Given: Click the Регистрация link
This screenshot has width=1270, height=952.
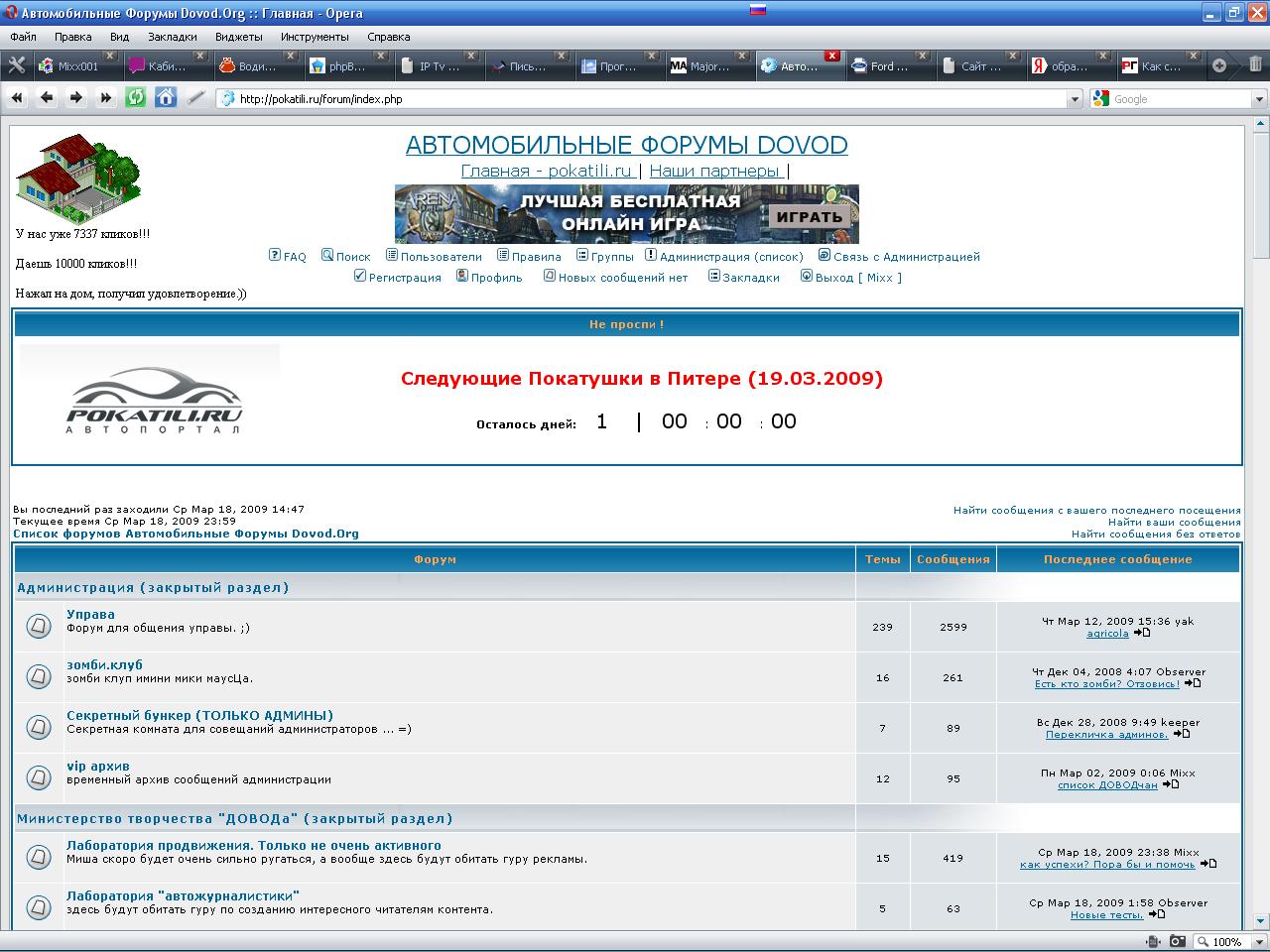Looking at the screenshot, I should 404,278.
